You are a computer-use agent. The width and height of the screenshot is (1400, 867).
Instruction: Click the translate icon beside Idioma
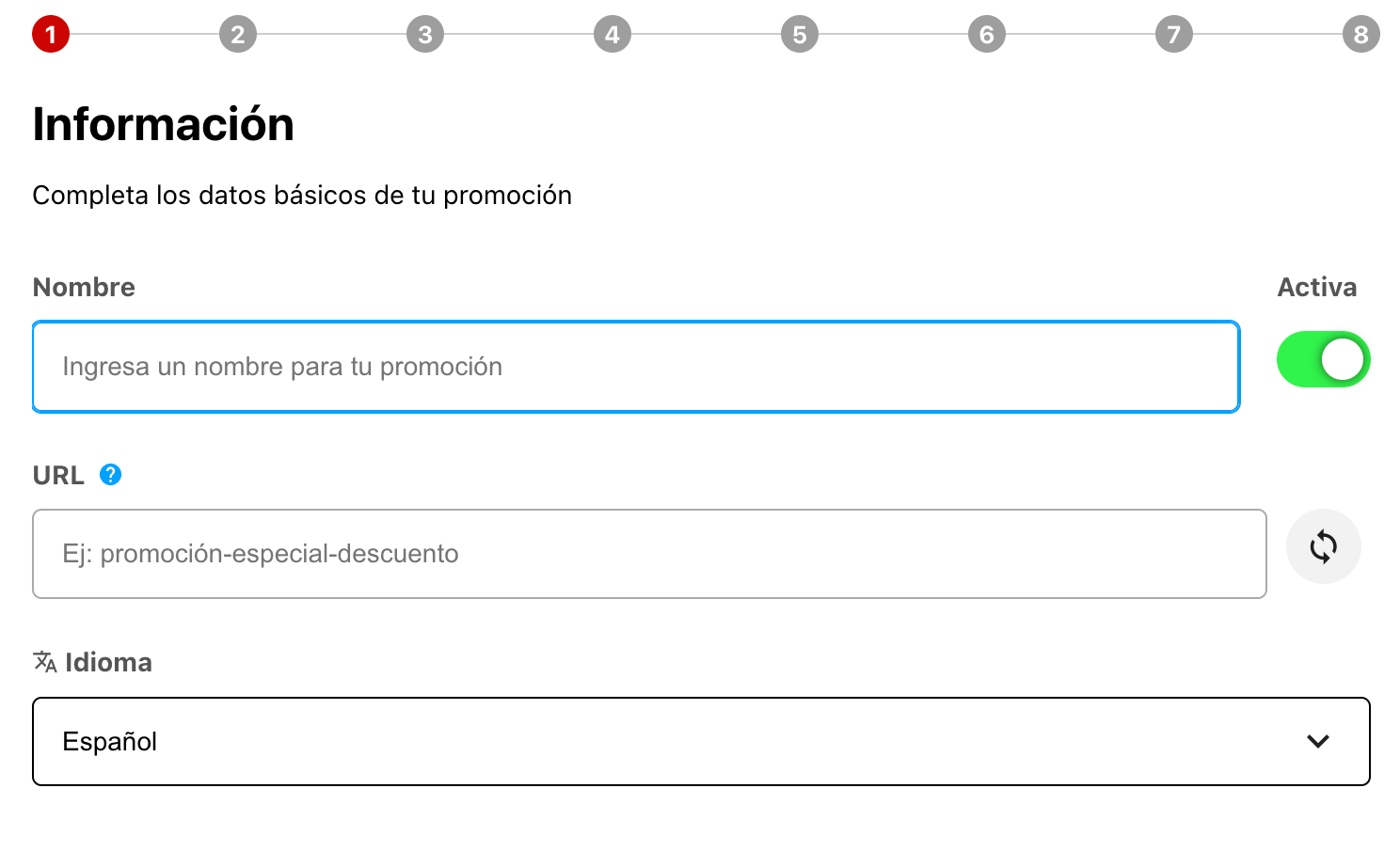tap(43, 662)
